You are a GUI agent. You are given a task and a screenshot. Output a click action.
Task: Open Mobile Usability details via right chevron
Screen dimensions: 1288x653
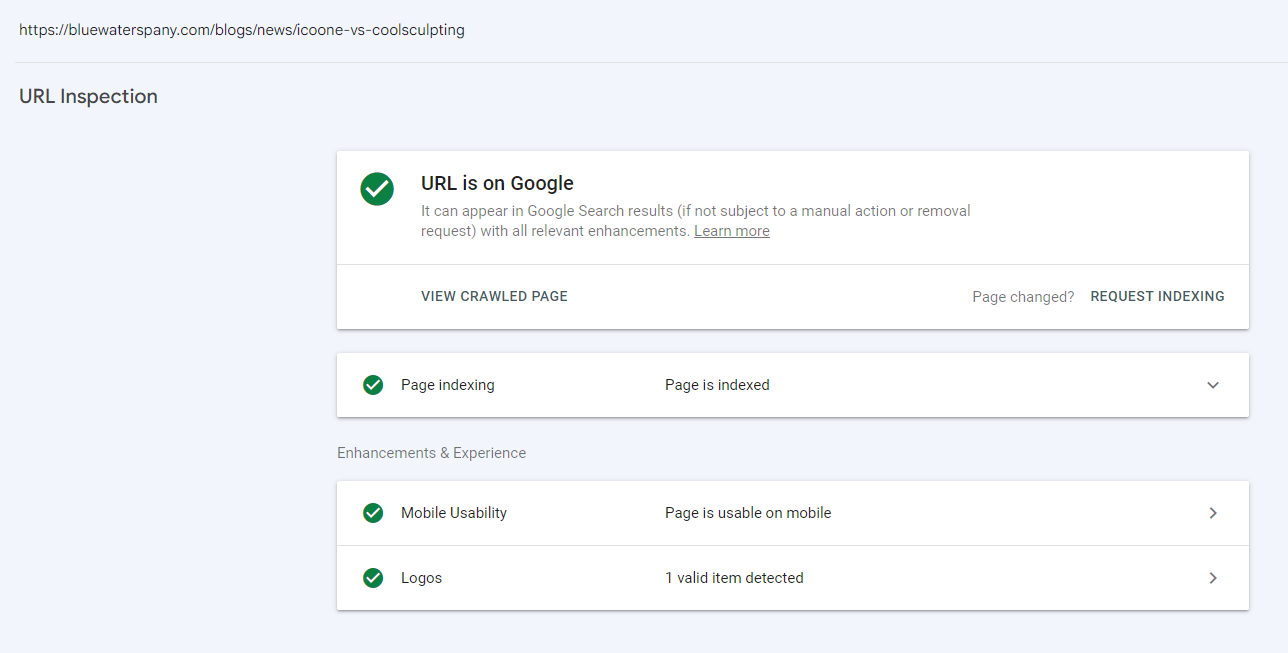pyautogui.click(x=1213, y=513)
